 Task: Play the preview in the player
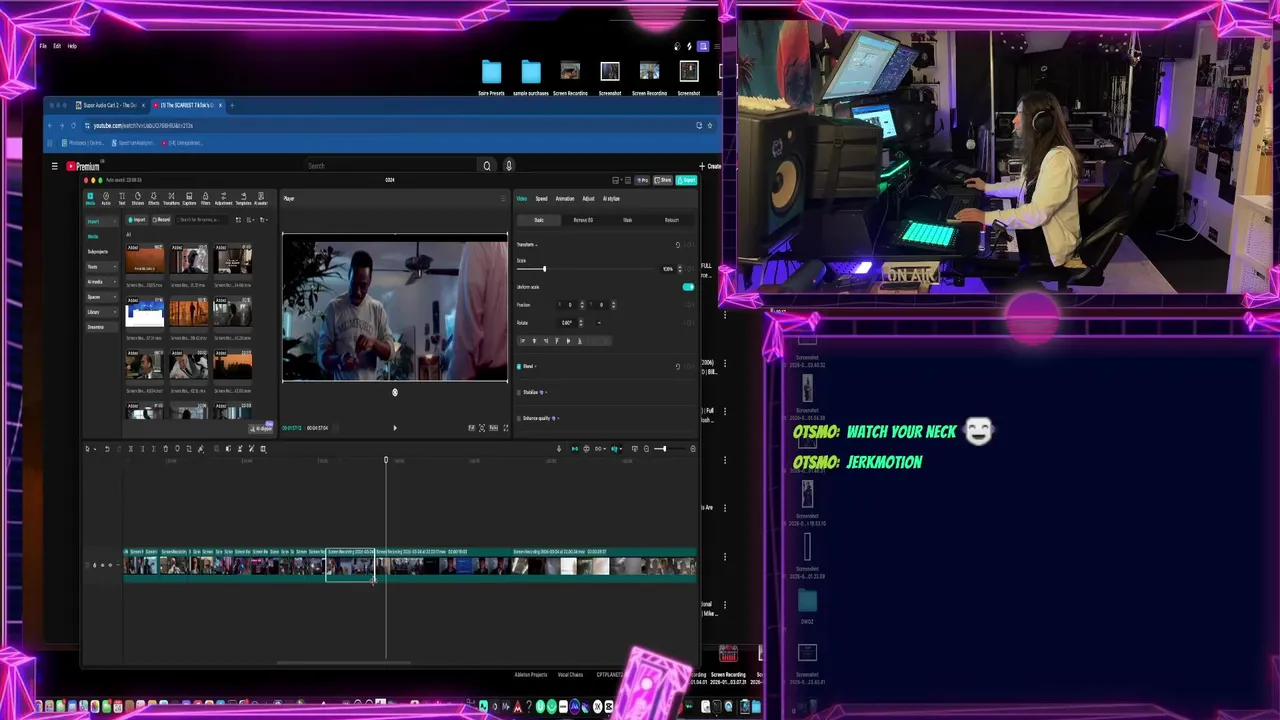point(394,428)
